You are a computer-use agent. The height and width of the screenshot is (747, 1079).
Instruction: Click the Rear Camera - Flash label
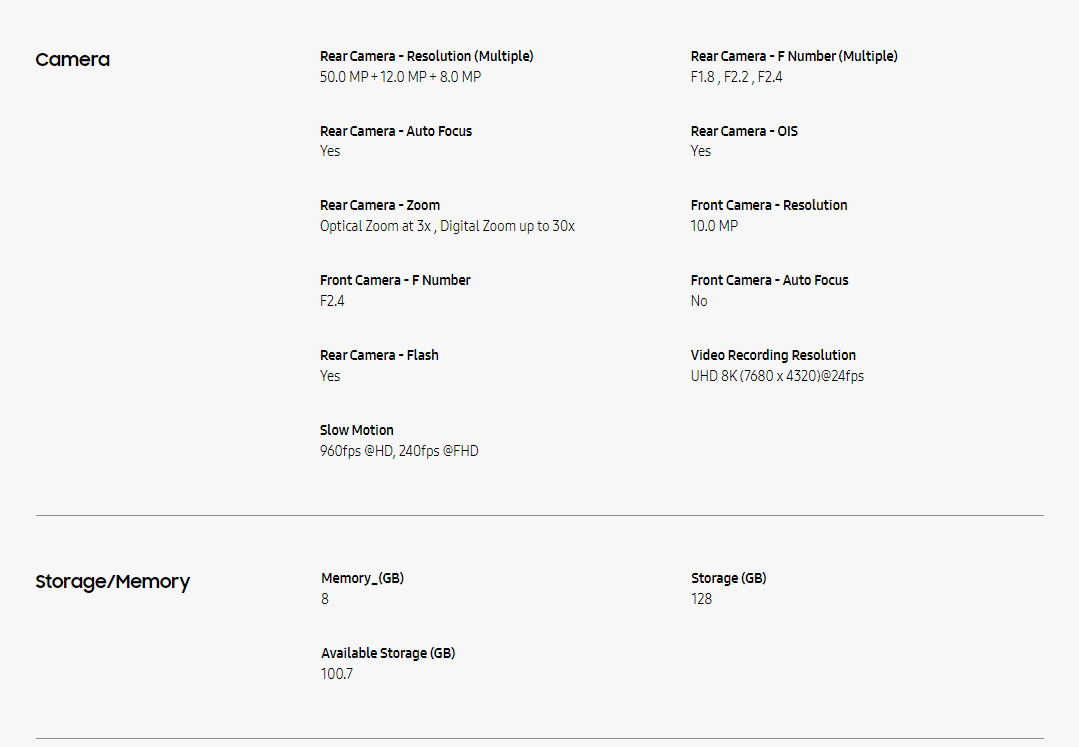(x=379, y=355)
